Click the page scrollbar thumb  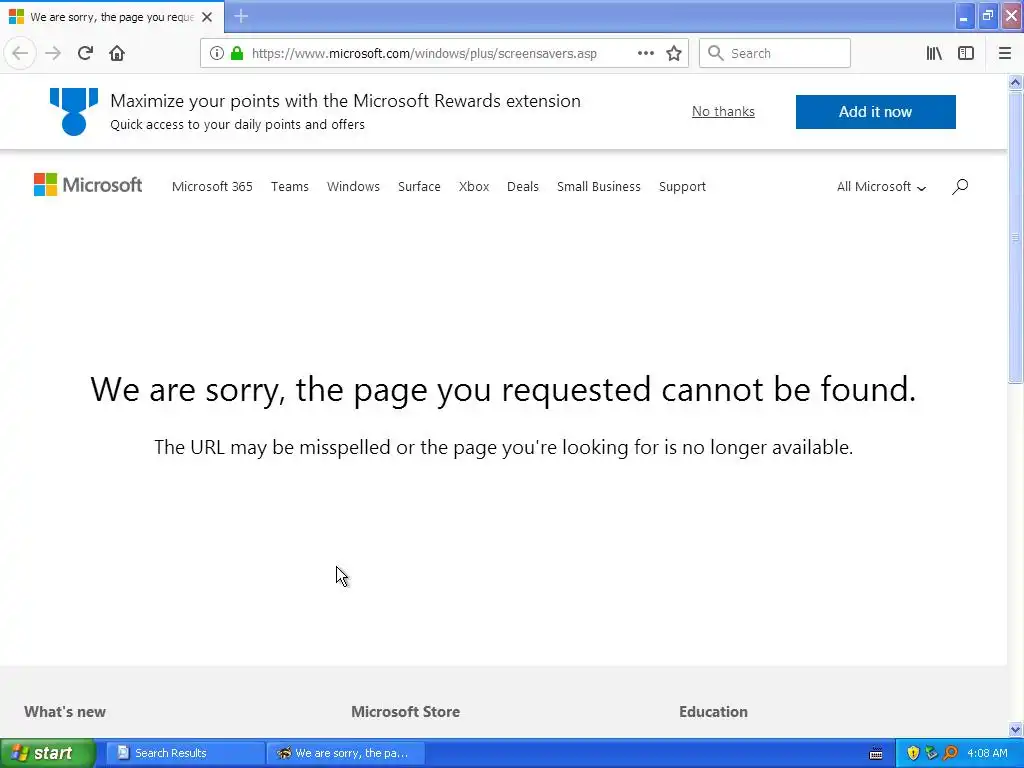pos(1015,237)
